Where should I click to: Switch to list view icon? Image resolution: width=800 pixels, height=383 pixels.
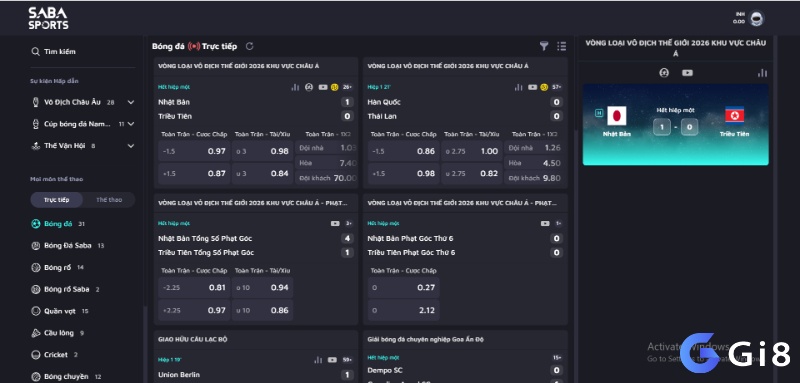pyautogui.click(x=562, y=46)
